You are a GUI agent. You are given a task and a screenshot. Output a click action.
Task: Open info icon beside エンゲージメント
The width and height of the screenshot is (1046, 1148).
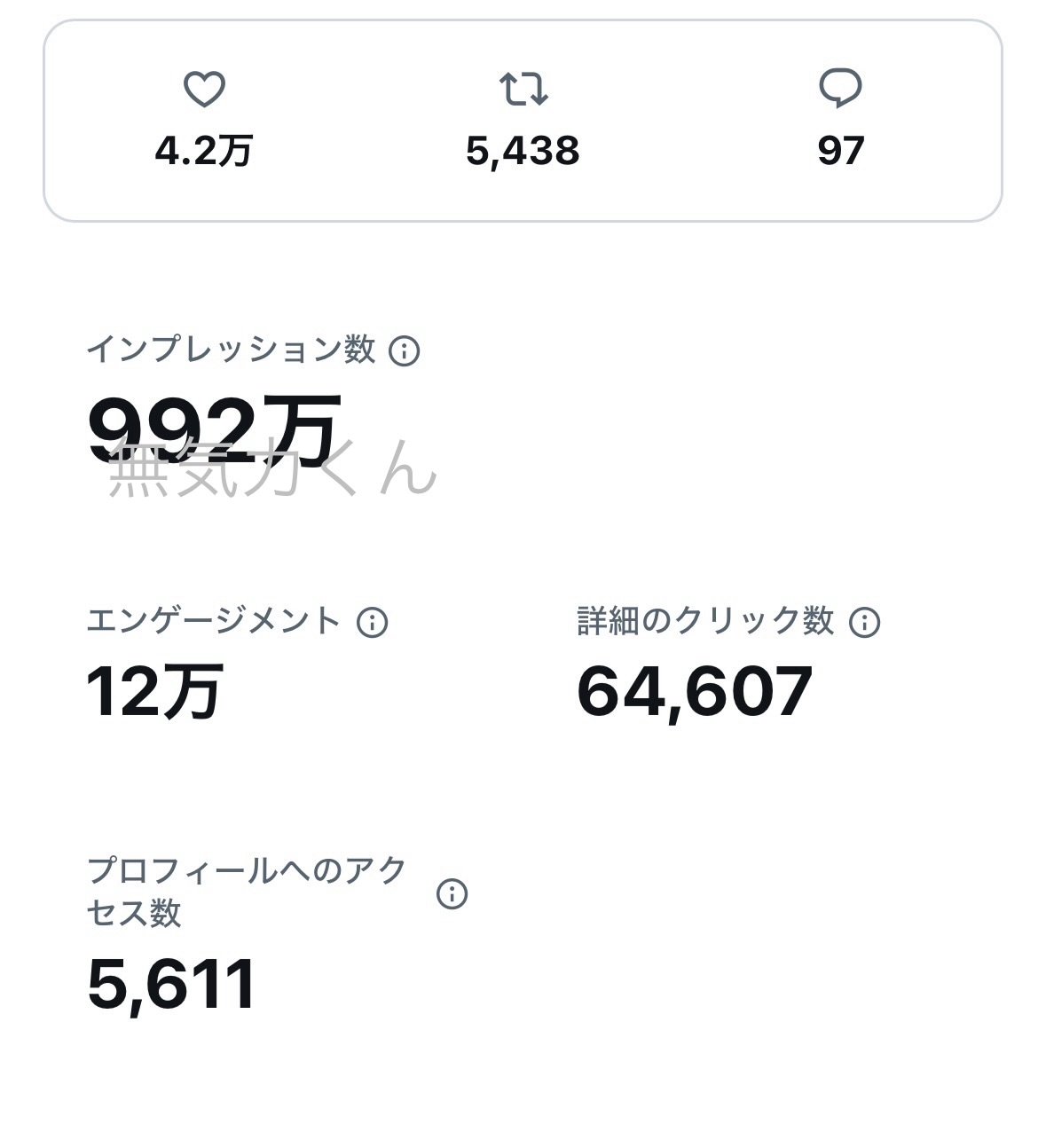pos(372,623)
